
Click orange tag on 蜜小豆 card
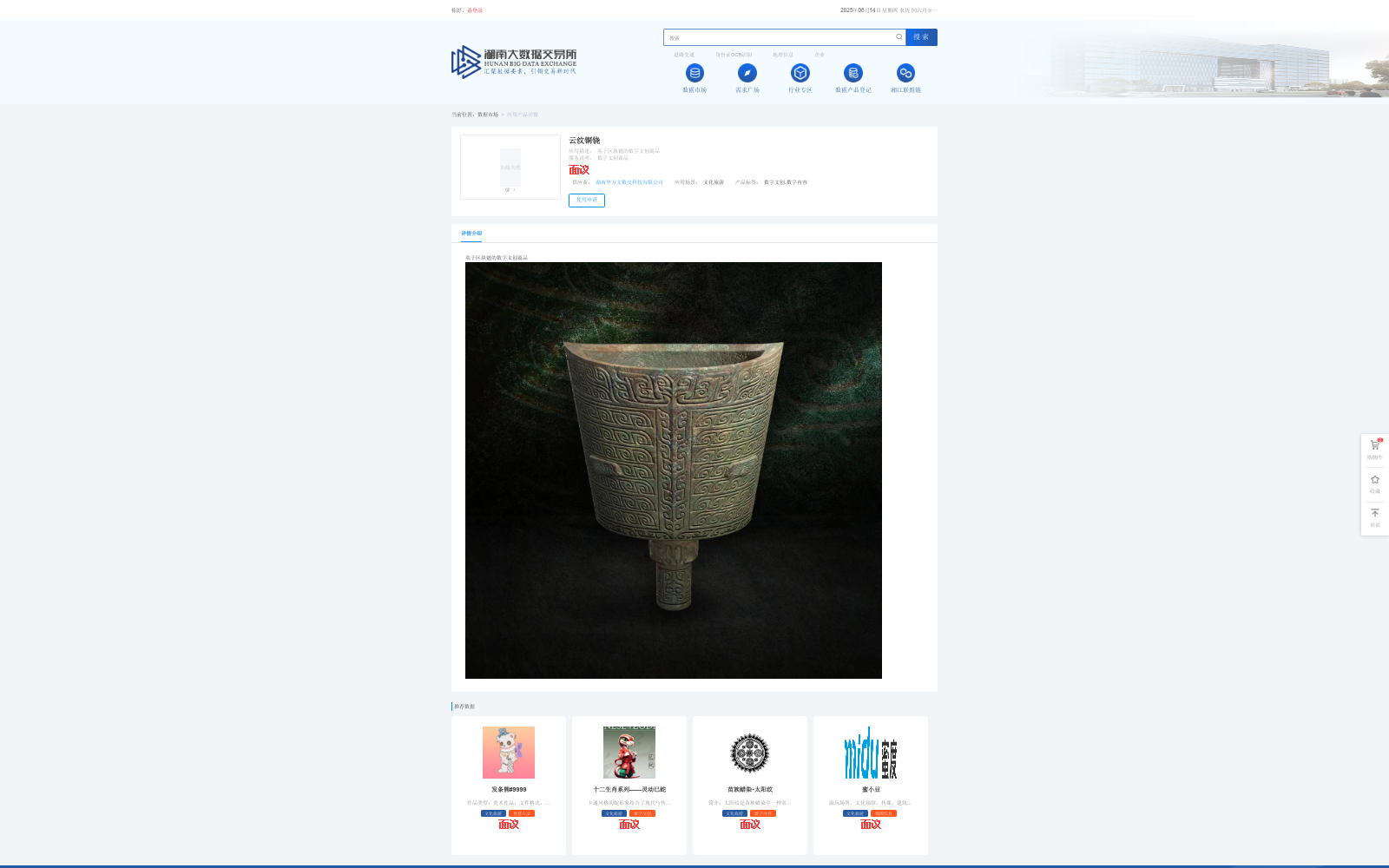(884, 813)
